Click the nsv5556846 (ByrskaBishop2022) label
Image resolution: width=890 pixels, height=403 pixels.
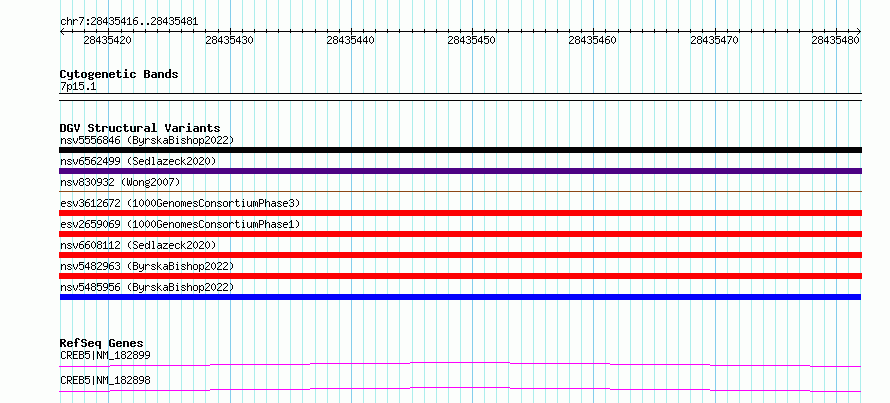coord(147,140)
